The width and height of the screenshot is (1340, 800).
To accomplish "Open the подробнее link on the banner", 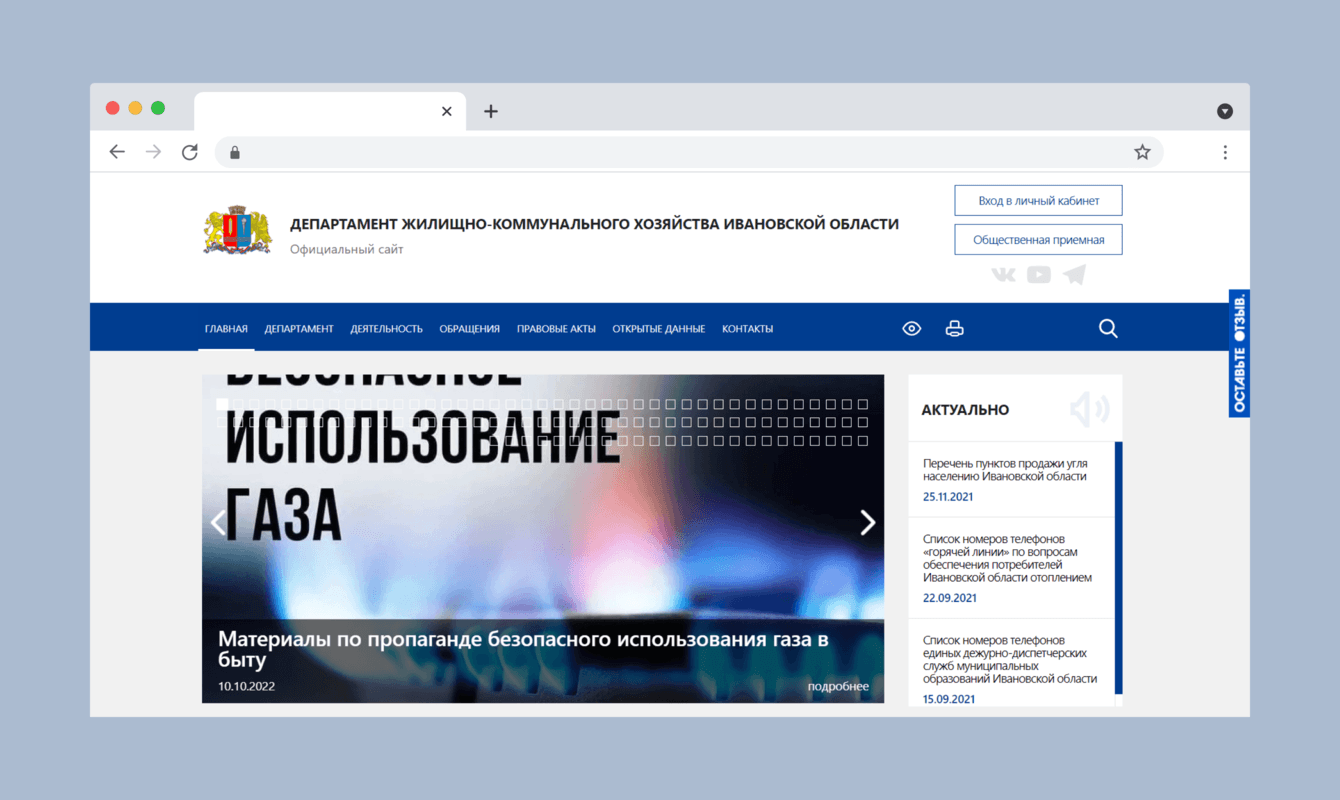I will [838, 687].
